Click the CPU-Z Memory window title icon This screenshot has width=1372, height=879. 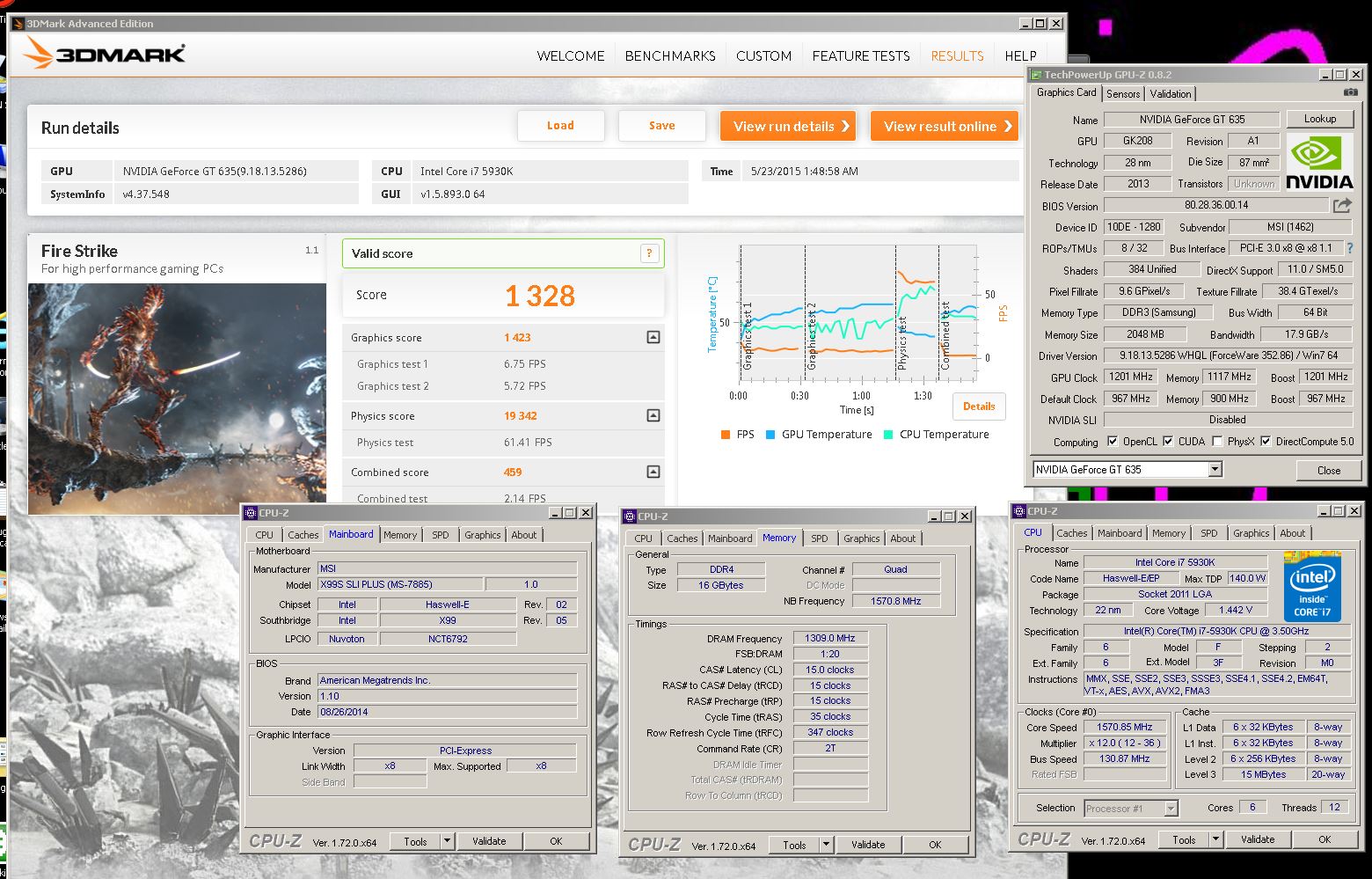pos(630,516)
